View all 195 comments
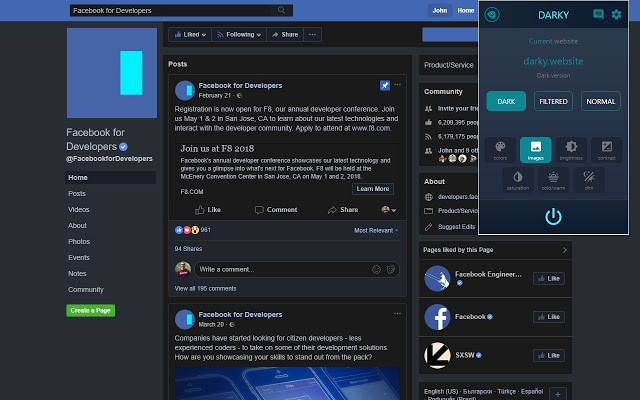Screen dimensions: 640x400 (205, 289)
